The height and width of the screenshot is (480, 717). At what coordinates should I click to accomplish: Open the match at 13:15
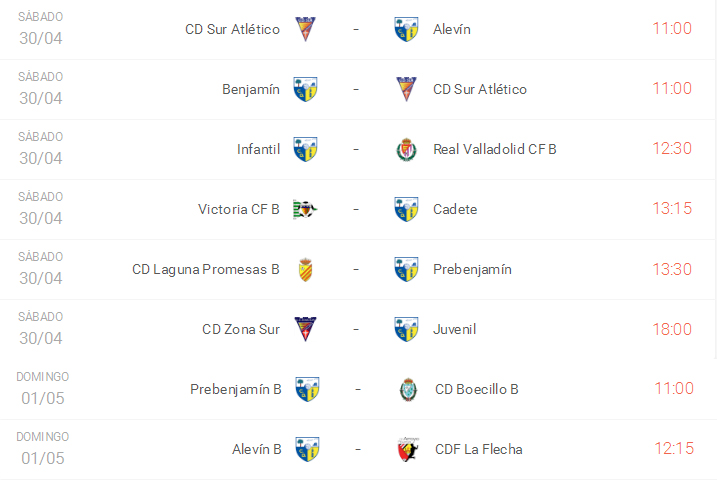[x=672, y=208]
